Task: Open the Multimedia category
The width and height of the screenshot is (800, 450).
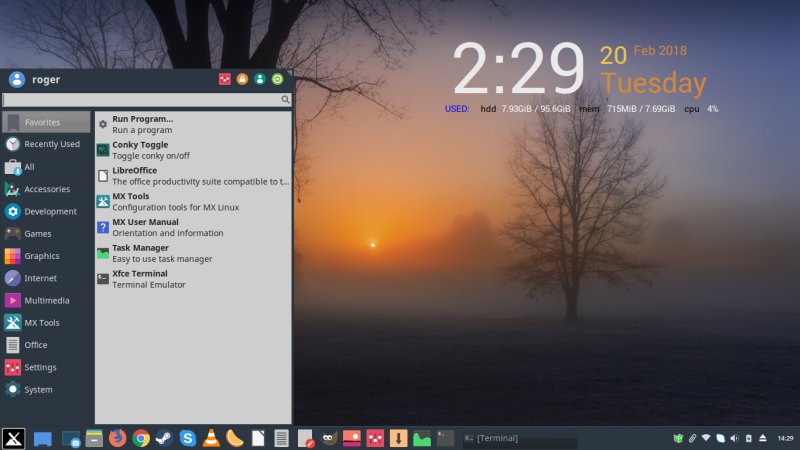Action: point(46,301)
